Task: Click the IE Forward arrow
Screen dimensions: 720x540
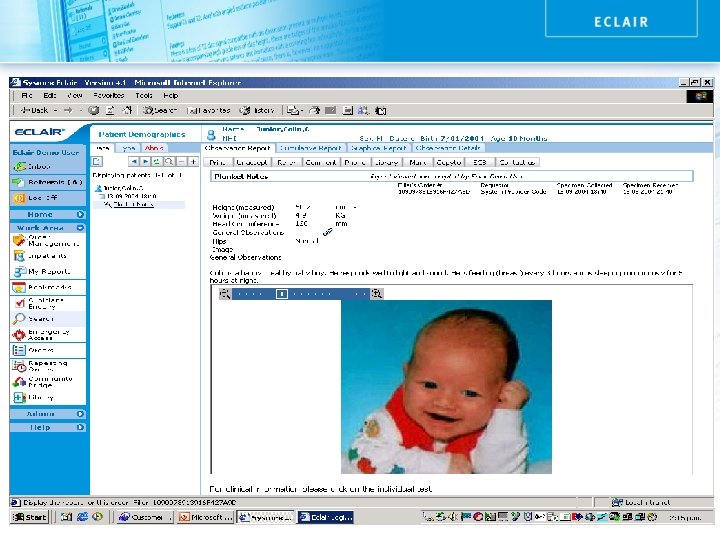Action: tap(68, 111)
